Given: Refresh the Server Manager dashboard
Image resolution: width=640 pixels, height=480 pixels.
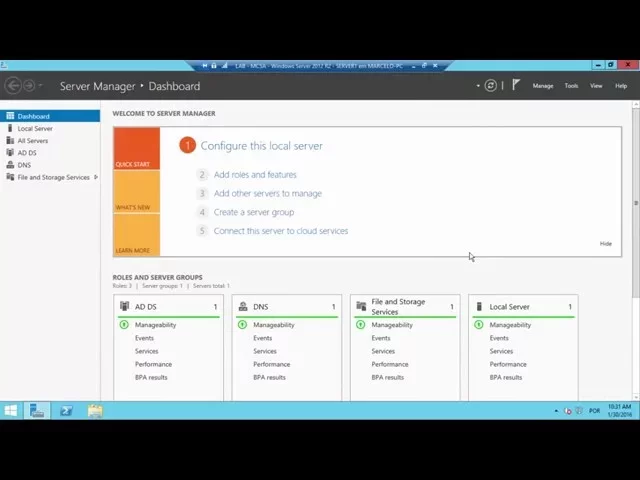Looking at the screenshot, I should click(491, 86).
